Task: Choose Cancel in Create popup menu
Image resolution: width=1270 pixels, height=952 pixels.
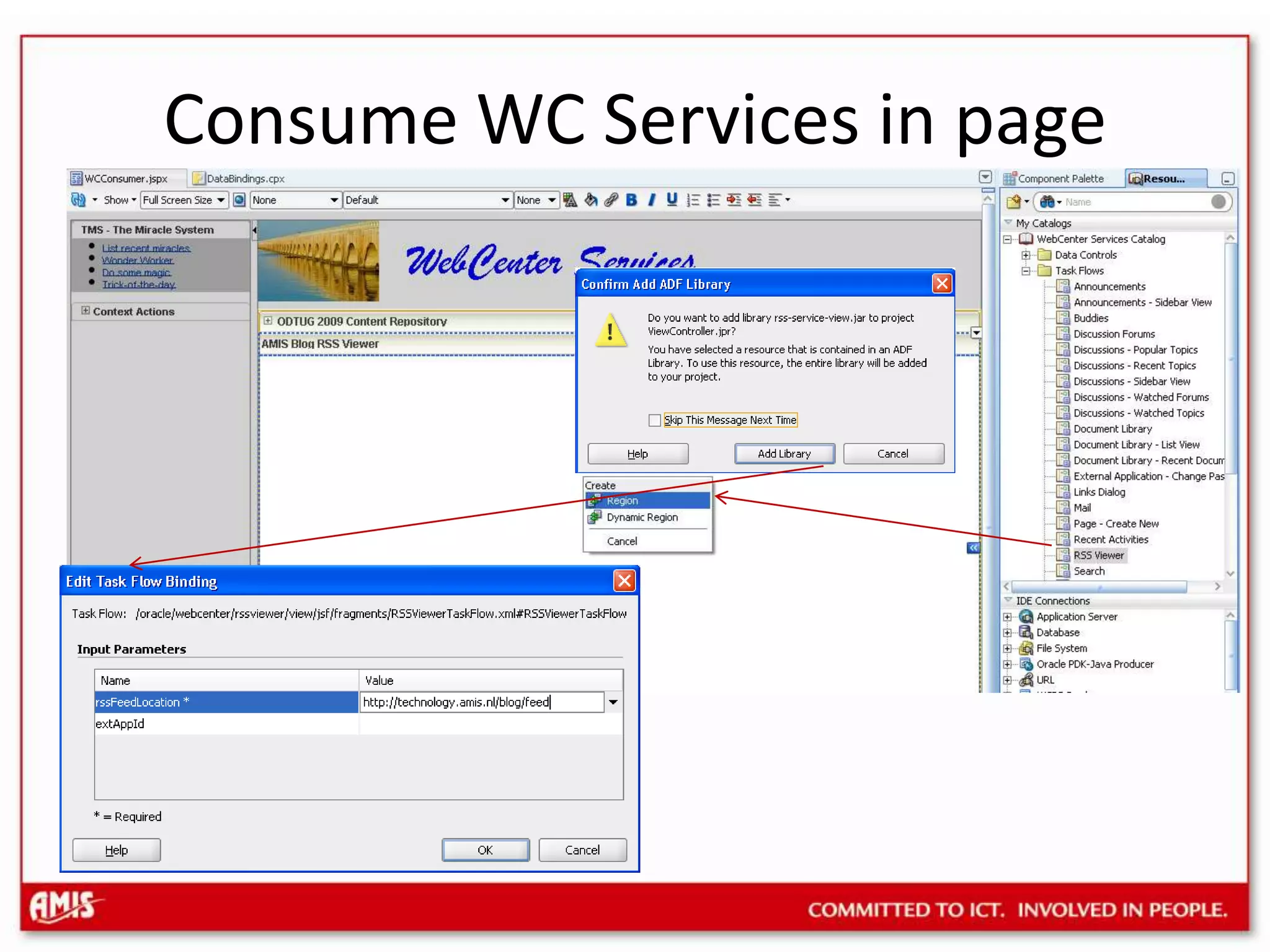Action: [622, 541]
